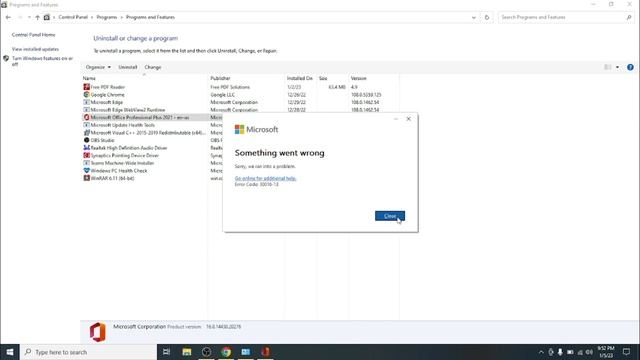This screenshot has height=360, width=640.
Task: Expand the address bar history dropdown
Action: tap(473, 17)
